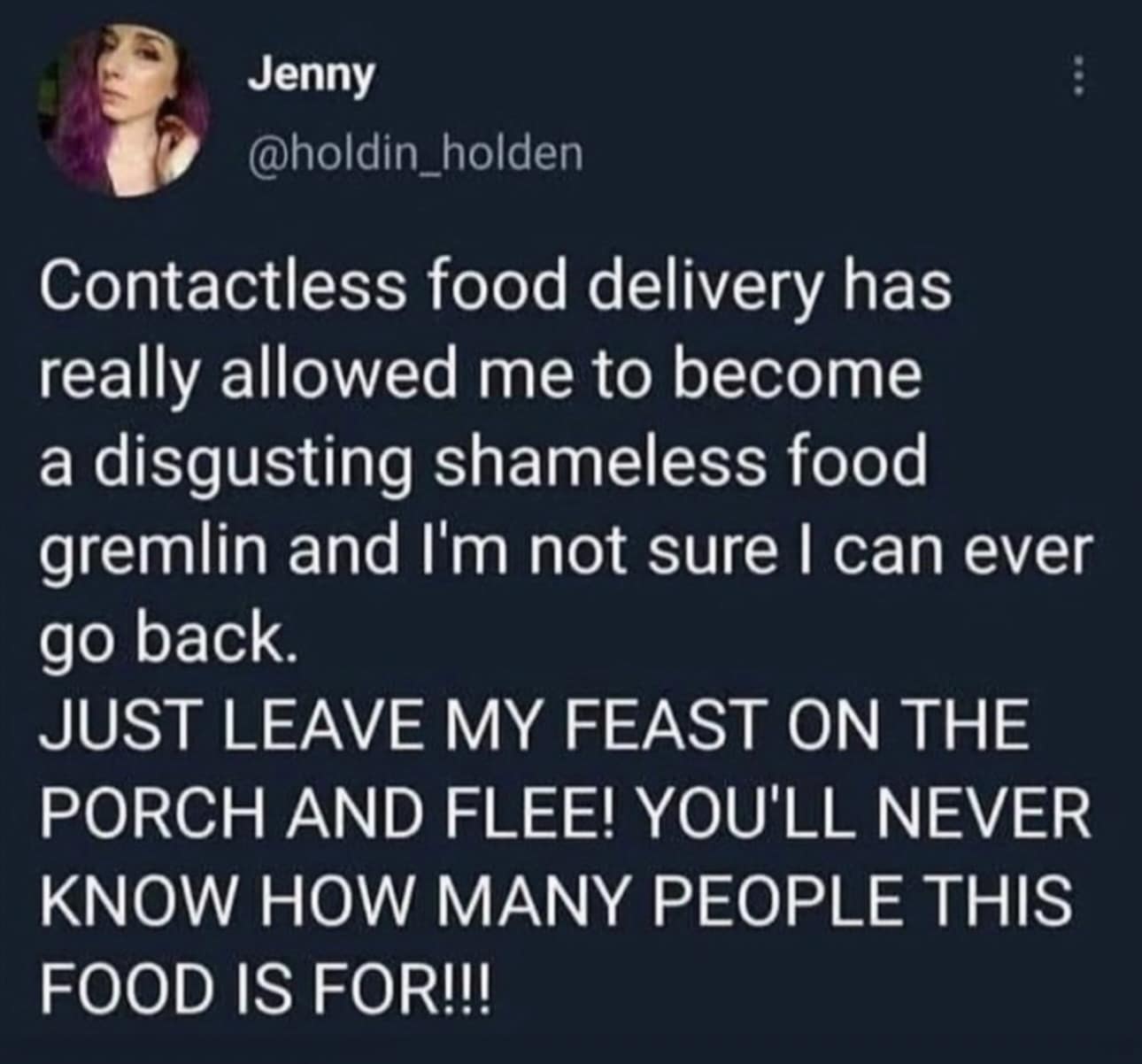Click the line 'a disgusting shameless food'

[x=482, y=466]
